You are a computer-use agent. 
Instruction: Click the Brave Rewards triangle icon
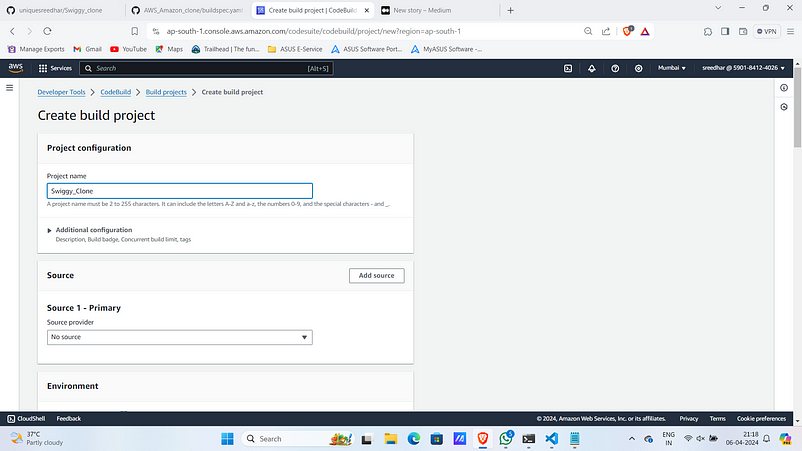click(645, 31)
